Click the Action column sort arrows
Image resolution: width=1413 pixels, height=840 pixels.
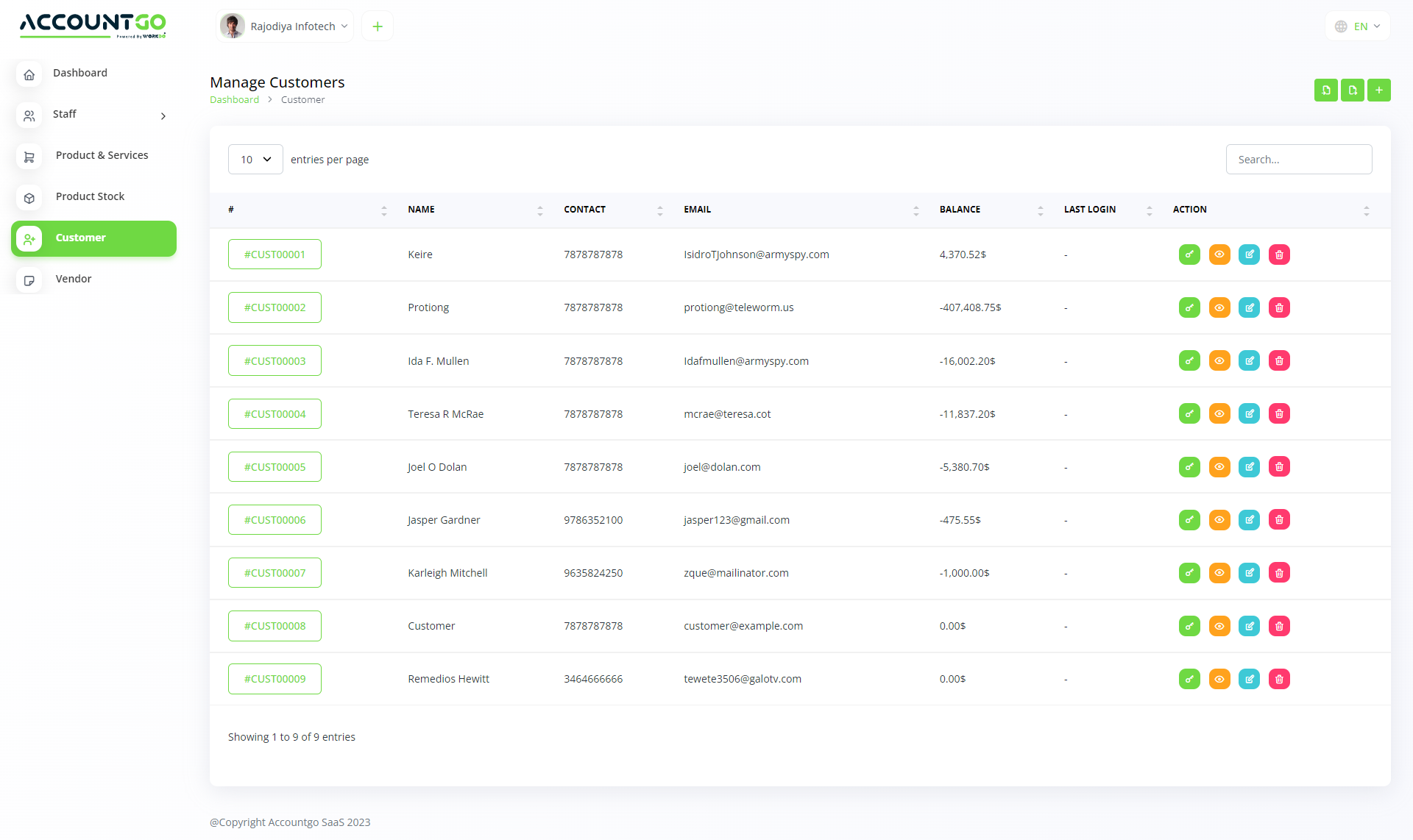(x=1366, y=210)
